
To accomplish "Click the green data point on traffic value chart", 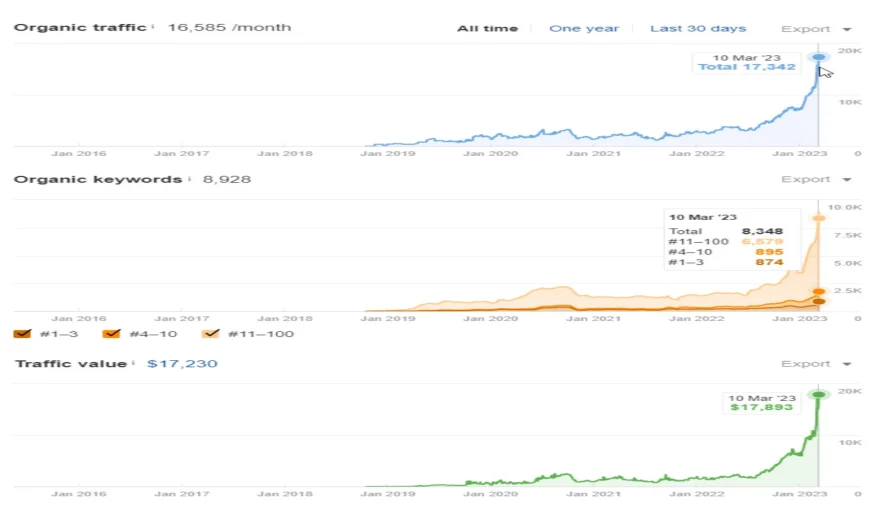I will click(x=819, y=395).
